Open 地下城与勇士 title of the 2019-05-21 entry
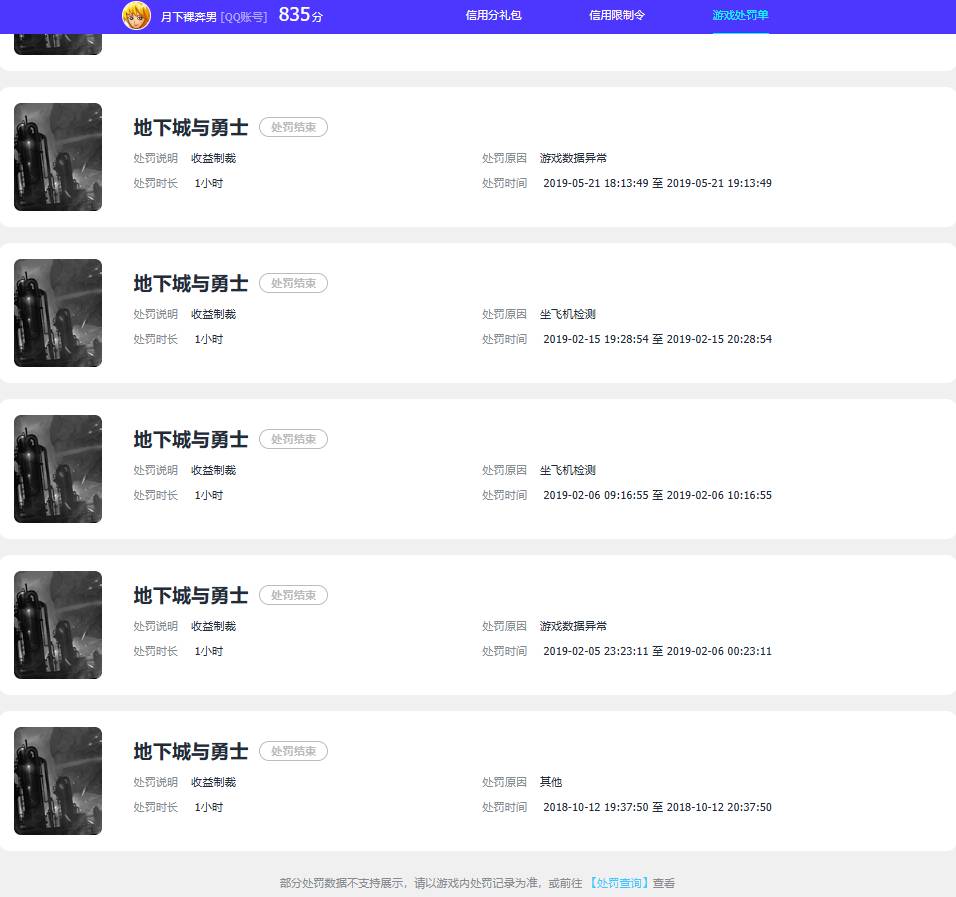The width and height of the screenshot is (956, 897). tap(191, 128)
